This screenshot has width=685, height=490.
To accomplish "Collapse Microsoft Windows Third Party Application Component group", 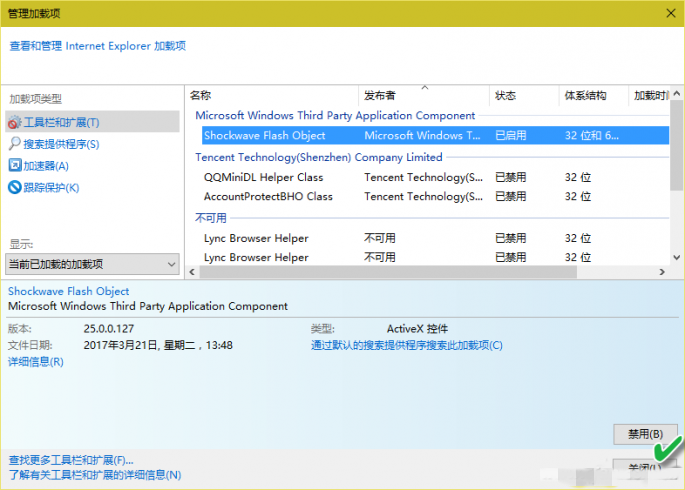I will [335, 116].
